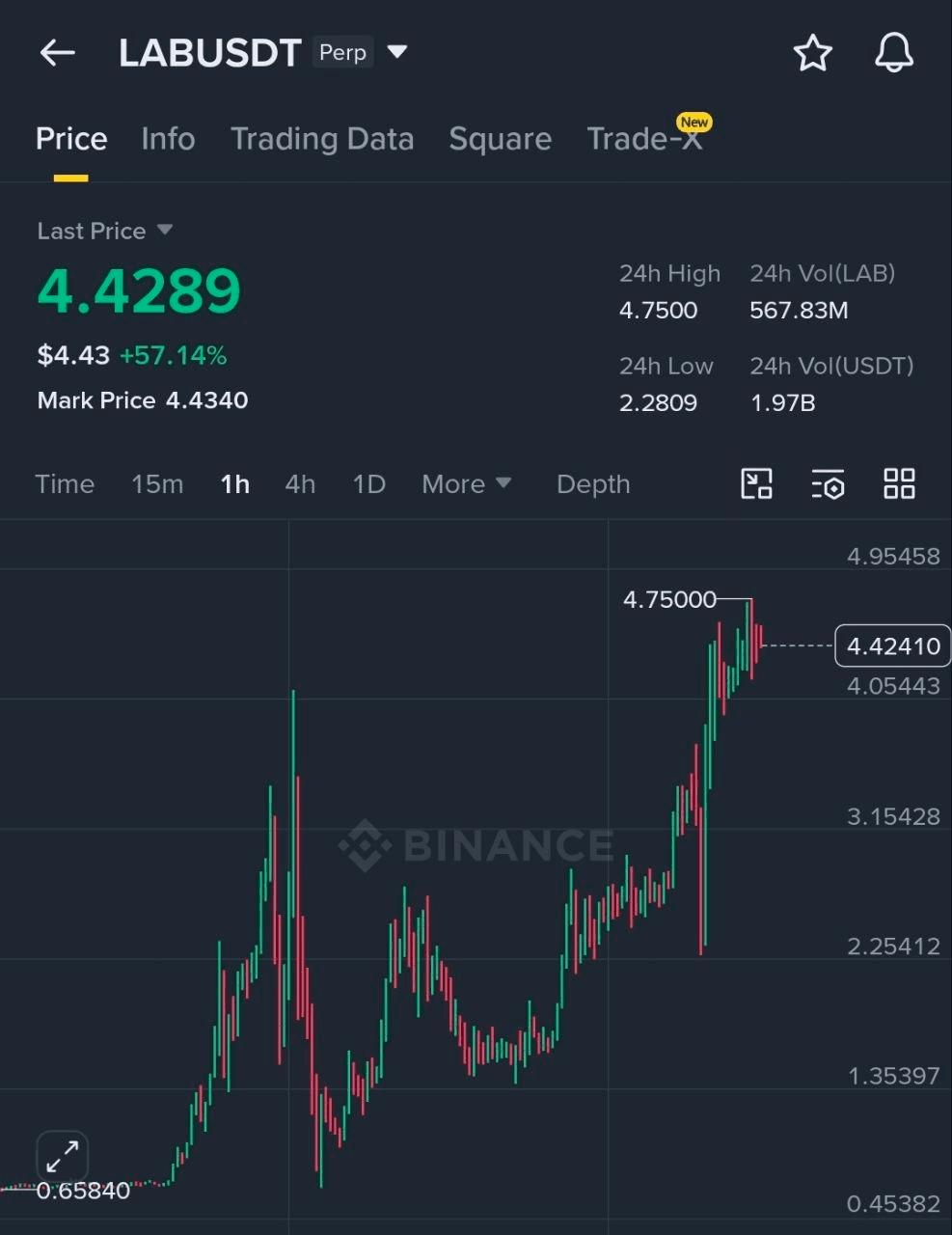Select the 4h chart interval
The image size is (952, 1235).
pyautogui.click(x=300, y=483)
